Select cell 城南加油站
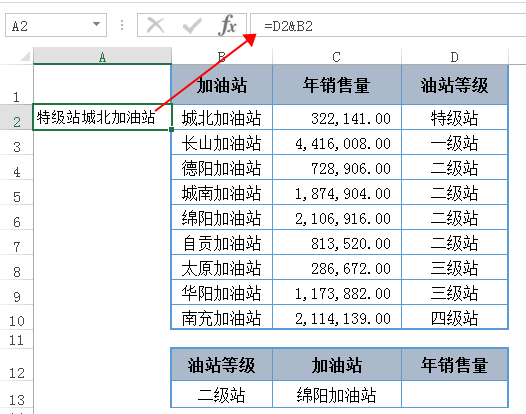Image resolution: width=526 pixels, height=414 pixels. point(222,193)
